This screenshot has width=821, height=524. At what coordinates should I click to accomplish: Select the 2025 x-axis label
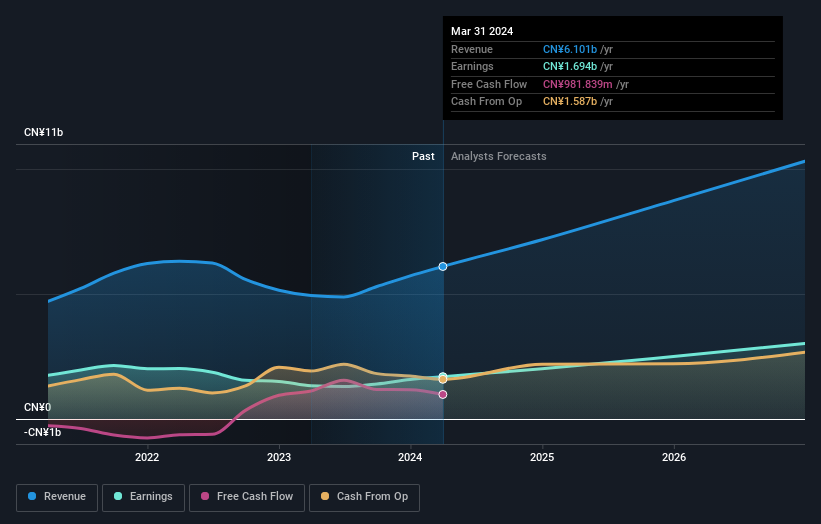(x=542, y=457)
